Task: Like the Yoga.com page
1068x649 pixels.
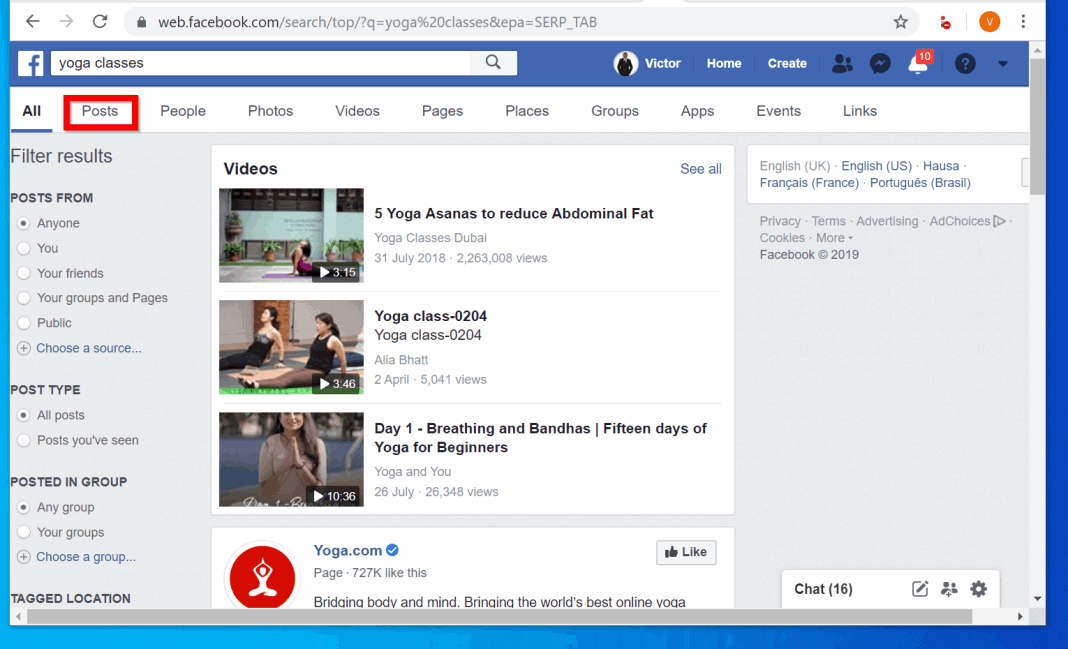Action: point(686,552)
